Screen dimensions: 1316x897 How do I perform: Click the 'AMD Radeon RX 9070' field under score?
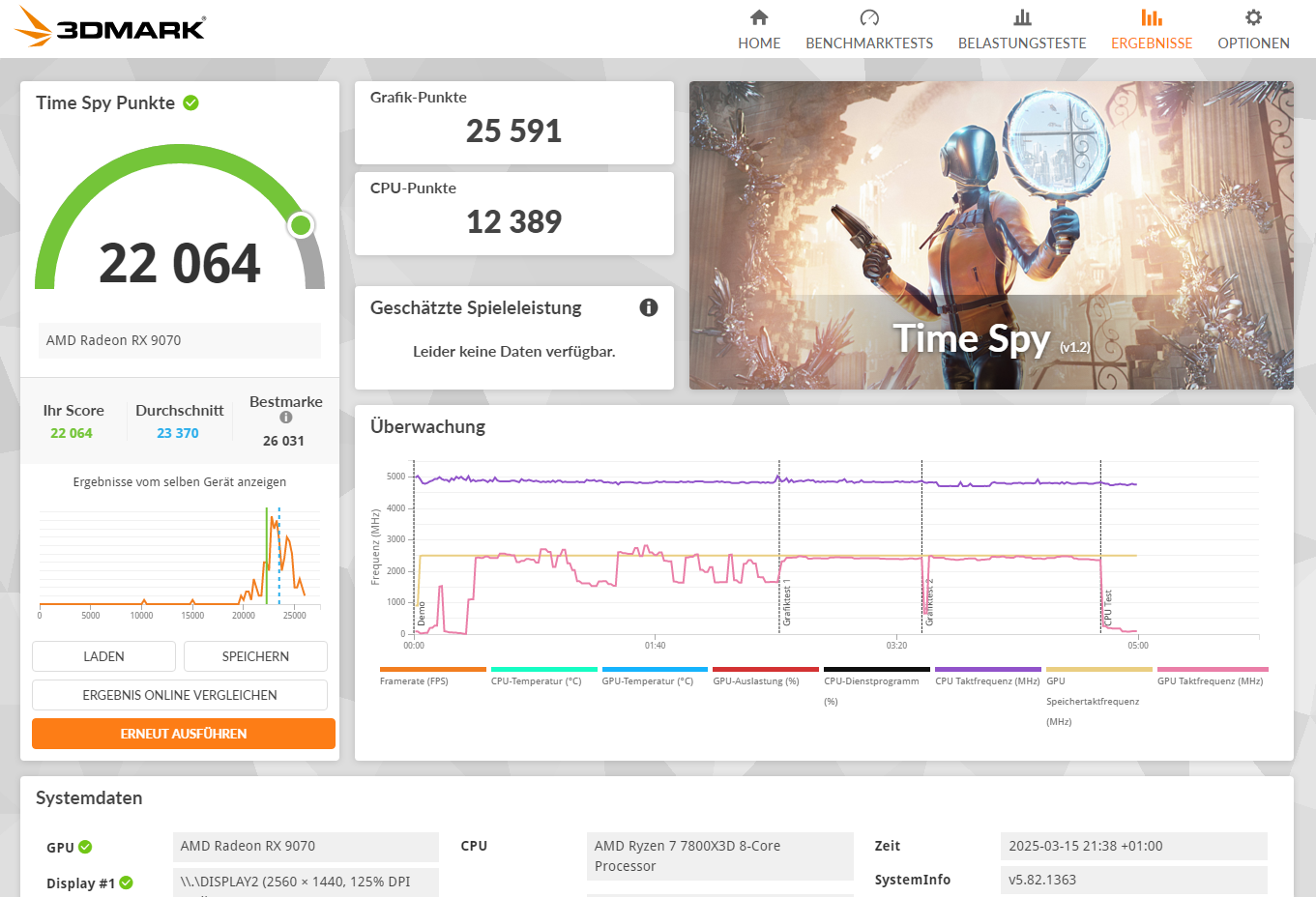coord(180,340)
